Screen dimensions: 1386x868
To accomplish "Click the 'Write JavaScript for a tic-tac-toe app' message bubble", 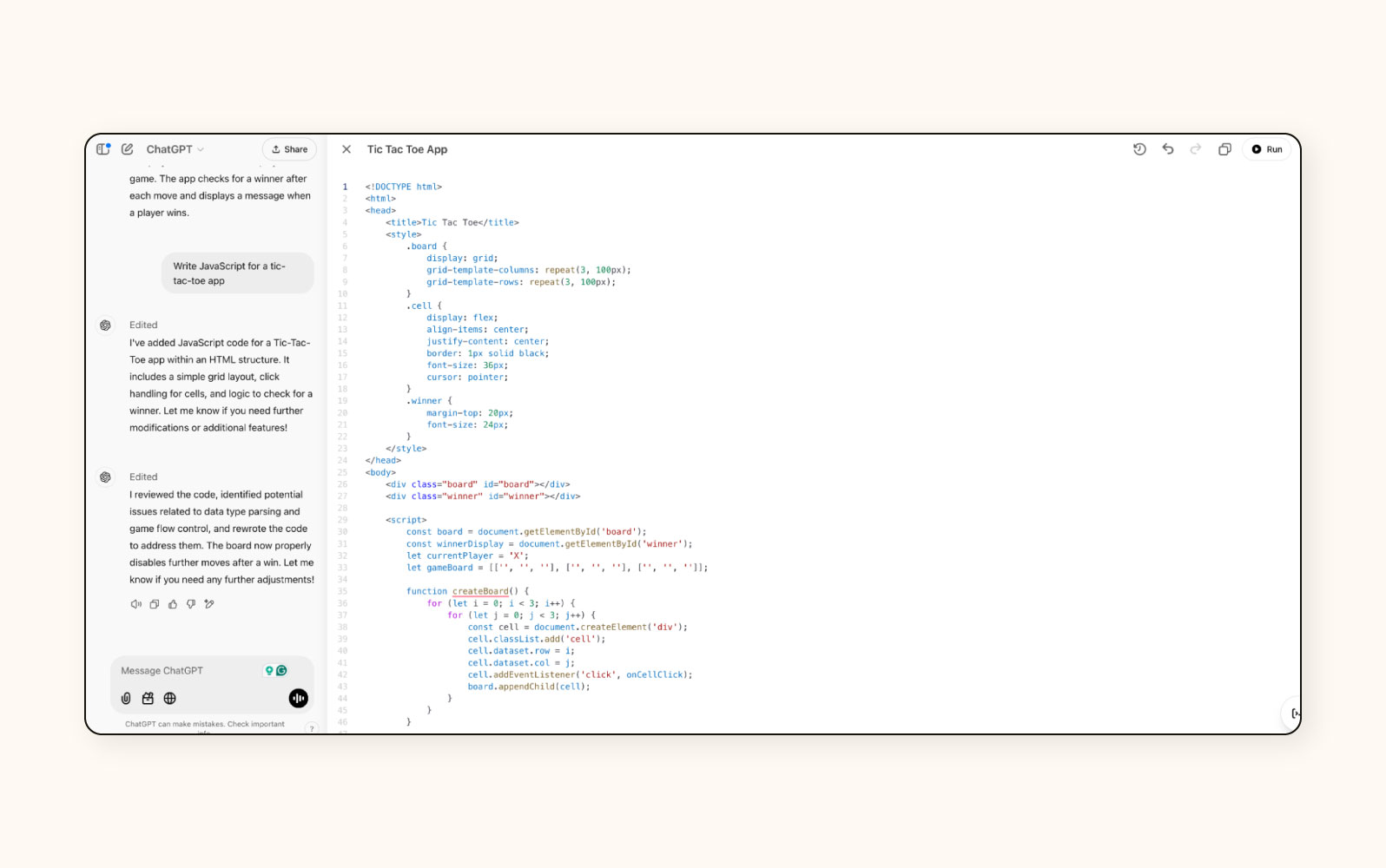I will (x=237, y=273).
